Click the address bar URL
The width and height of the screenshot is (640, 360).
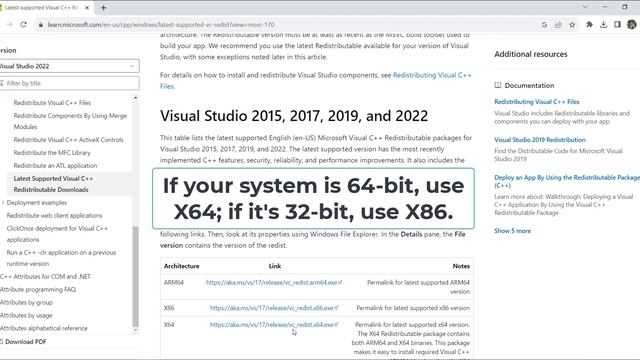161,25
